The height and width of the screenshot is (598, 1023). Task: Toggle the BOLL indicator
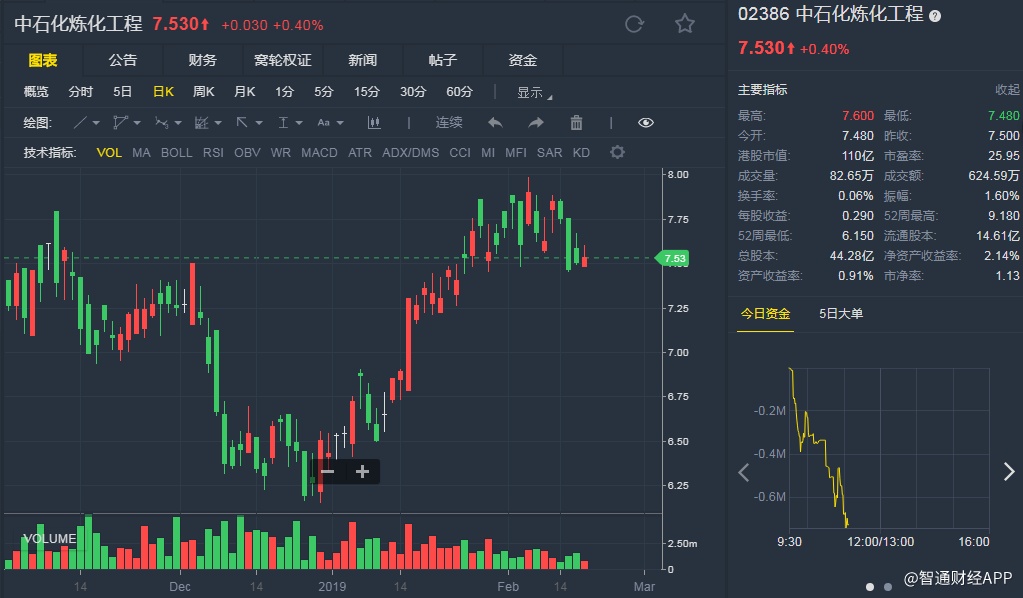point(176,153)
